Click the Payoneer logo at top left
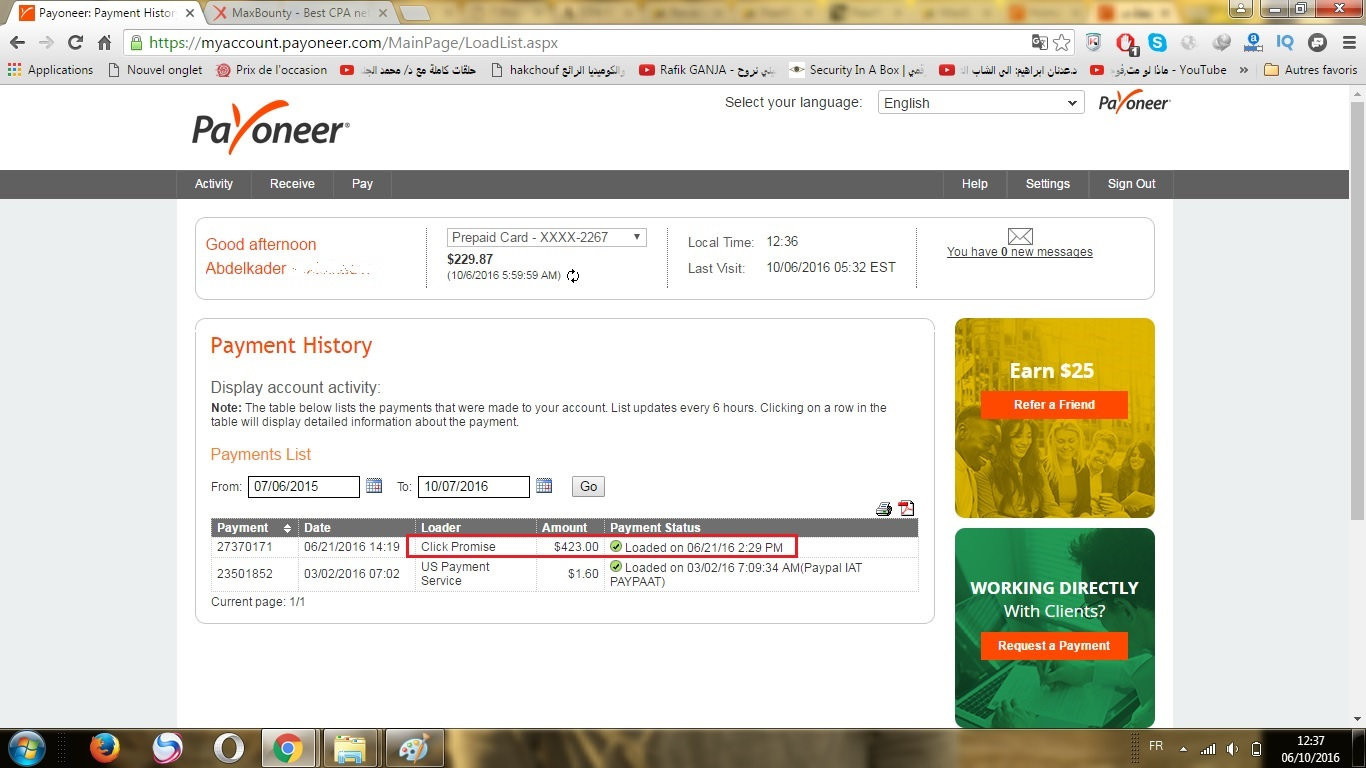The height and width of the screenshot is (768, 1366). point(270,128)
